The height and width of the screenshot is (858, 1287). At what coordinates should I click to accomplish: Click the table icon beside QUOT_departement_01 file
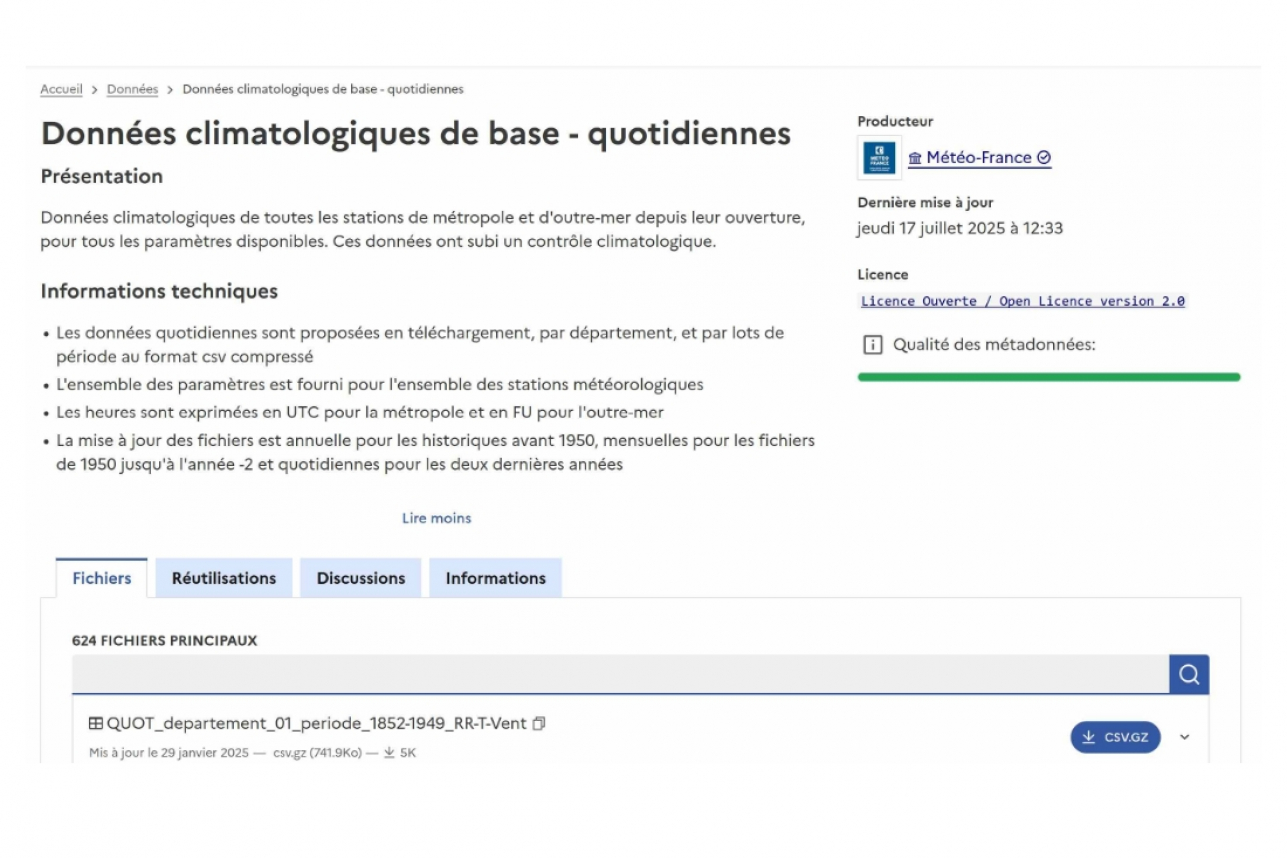pos(96,723)
